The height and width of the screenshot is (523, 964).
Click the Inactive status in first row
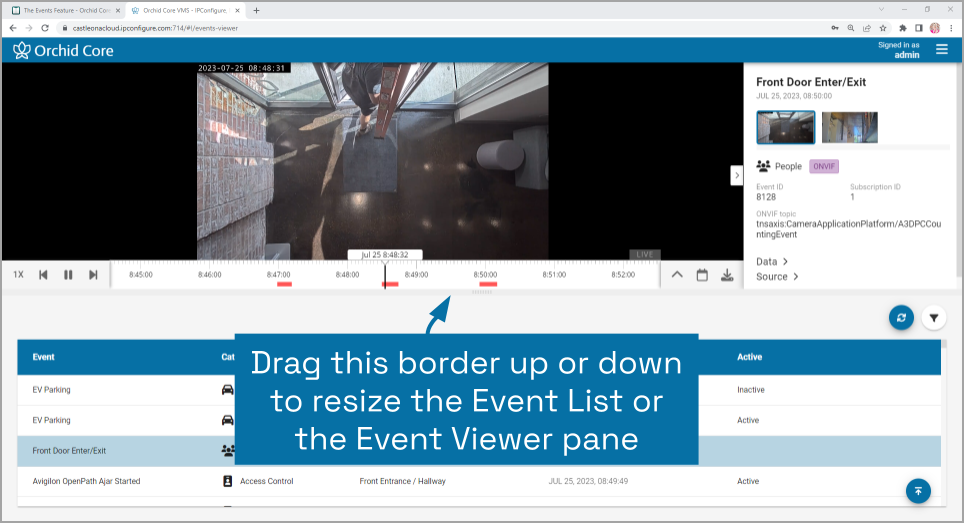click(751, 390)
